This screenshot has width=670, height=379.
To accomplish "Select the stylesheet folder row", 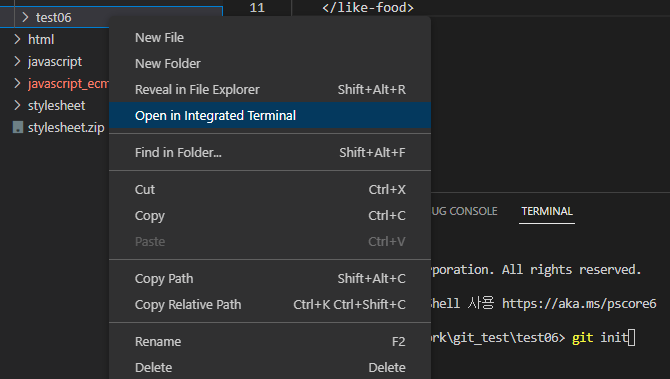I will pyautogui.click(x=55, y=106).
